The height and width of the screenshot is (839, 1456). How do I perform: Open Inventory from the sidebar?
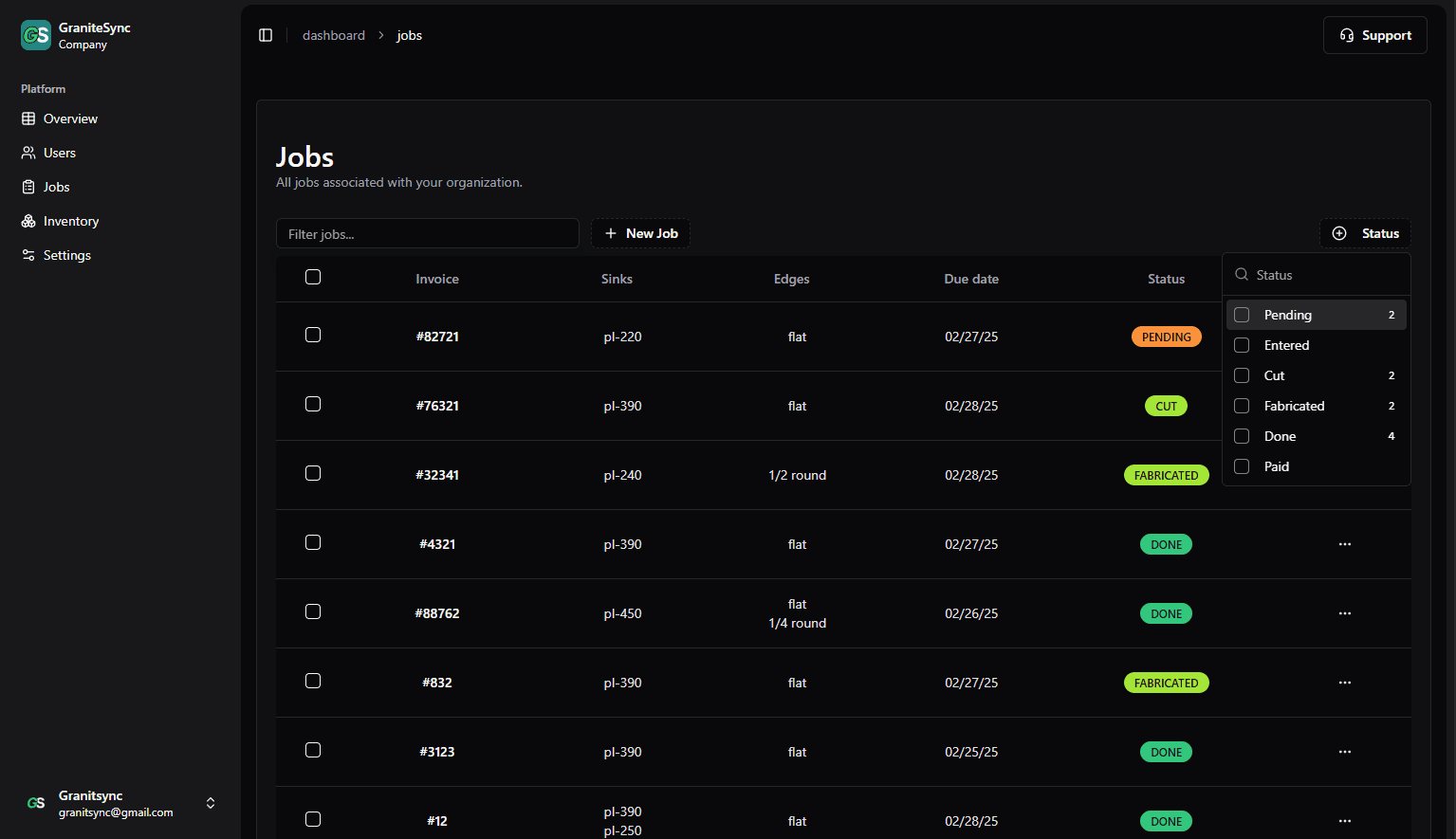tap(70, 221)
